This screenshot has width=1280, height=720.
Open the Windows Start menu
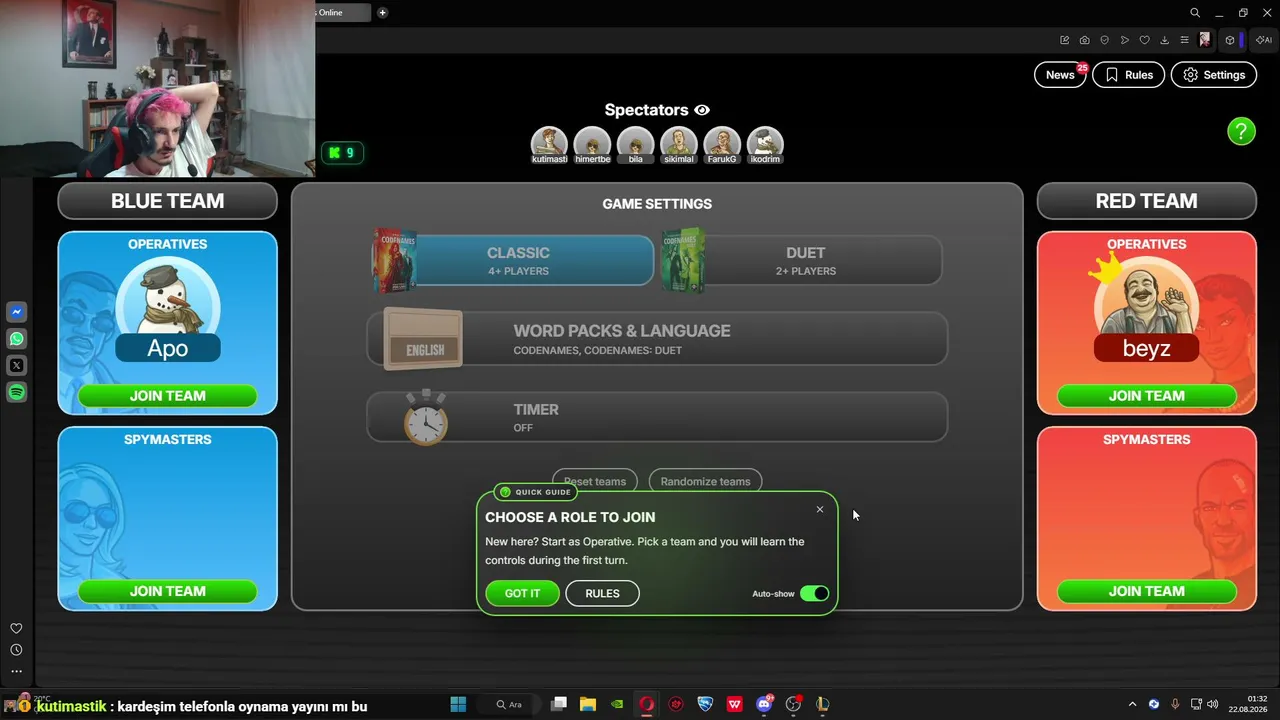click(458, 704)
